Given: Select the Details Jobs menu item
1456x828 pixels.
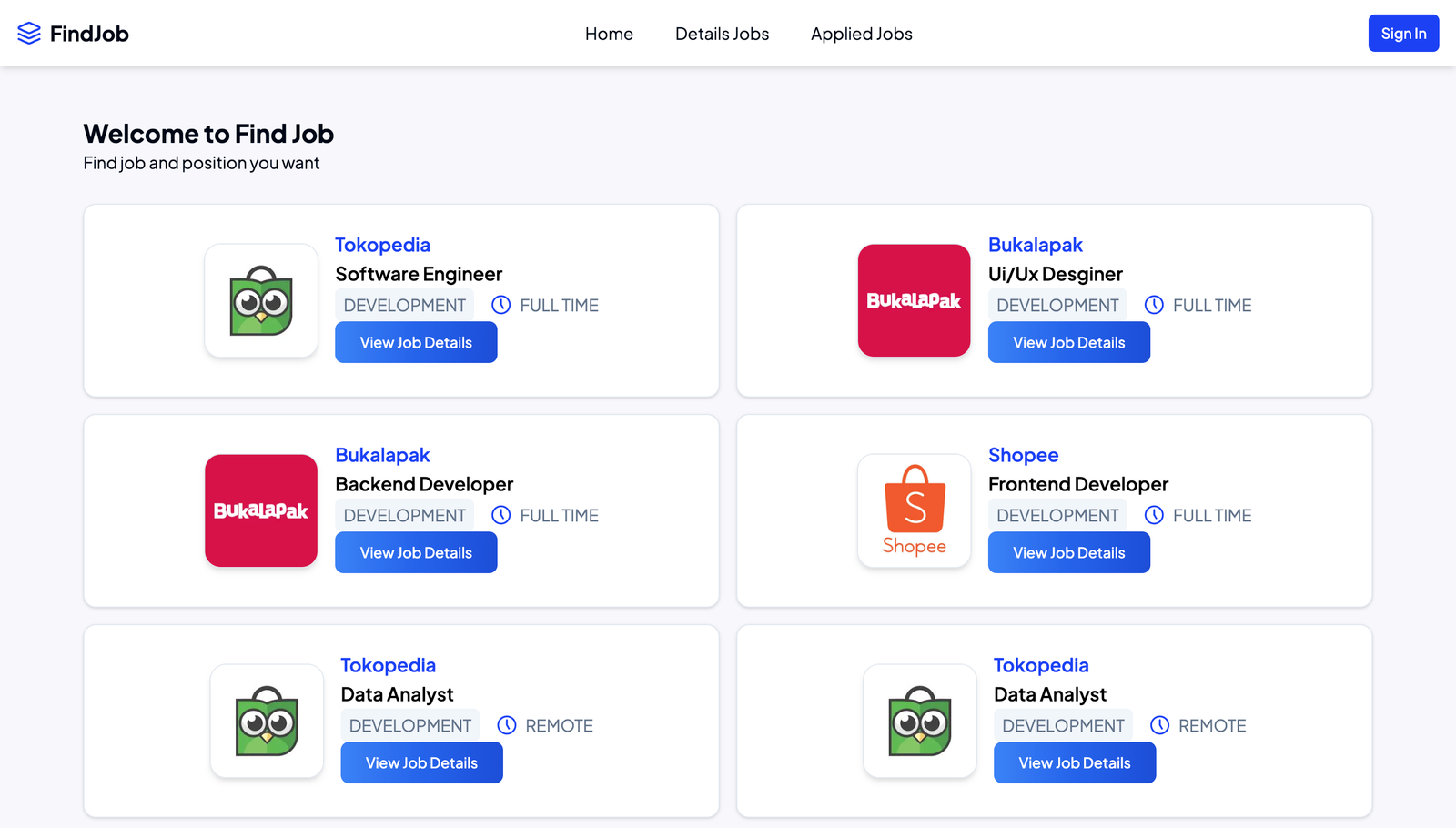Looking at the screenshot, I should [x=722, y=34].
